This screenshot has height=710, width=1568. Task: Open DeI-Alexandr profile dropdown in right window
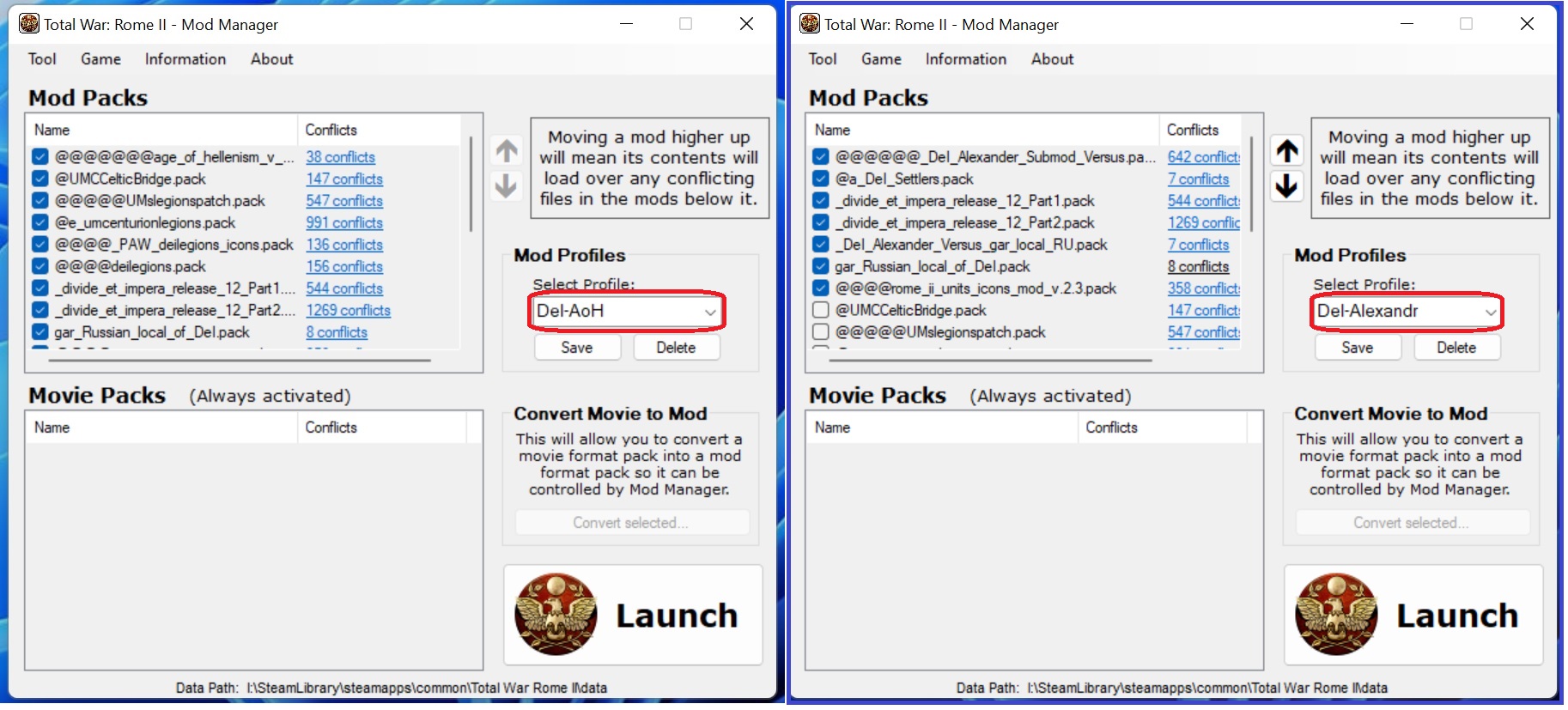coord(1407,311)
